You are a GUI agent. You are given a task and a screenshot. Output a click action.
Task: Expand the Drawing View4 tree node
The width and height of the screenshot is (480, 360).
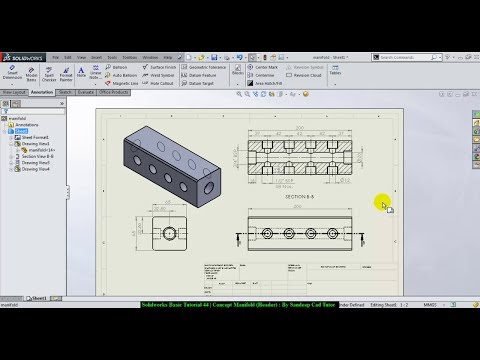[11, 169]
